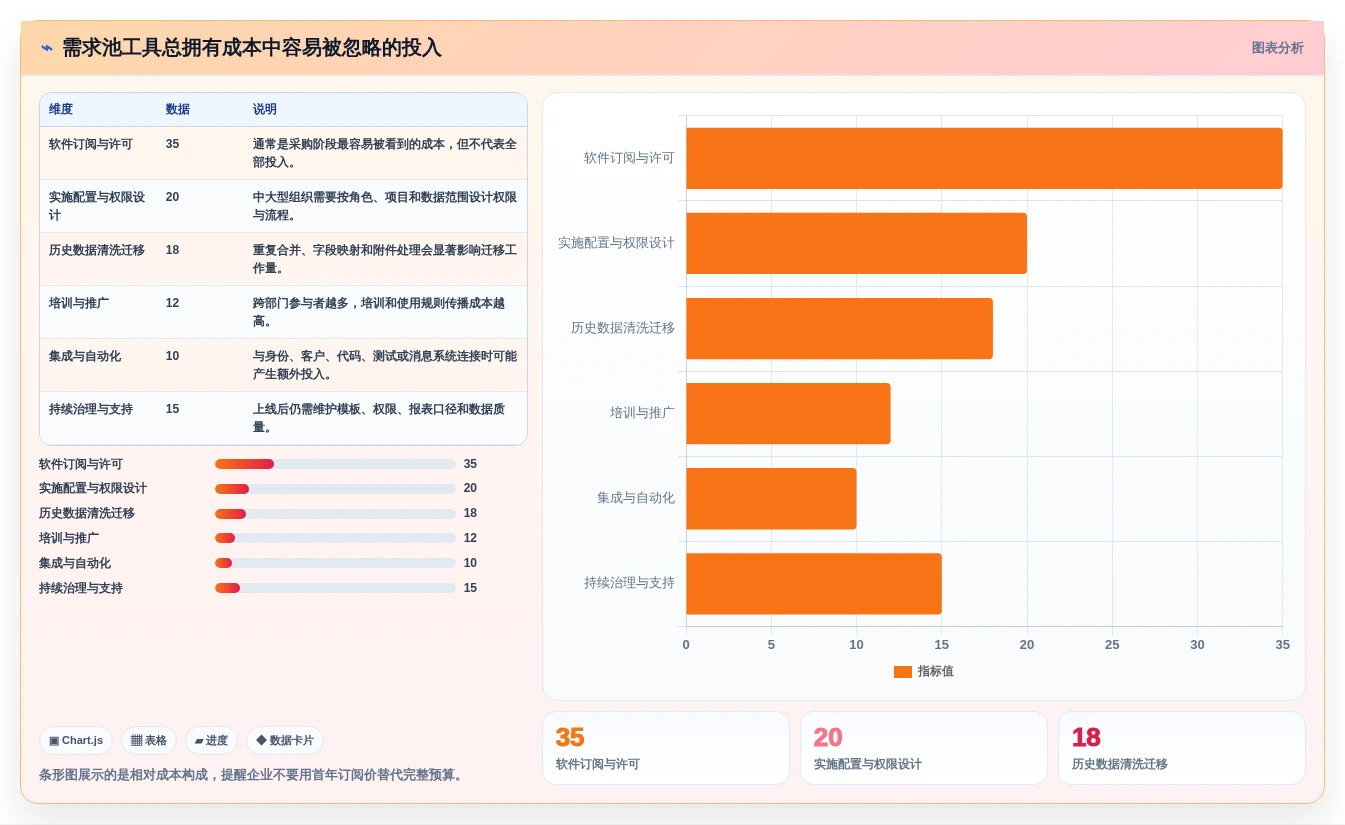1345x825 pixels.
Task: Click the 集成与自动化 chart bar
Action: coord(771,498)
